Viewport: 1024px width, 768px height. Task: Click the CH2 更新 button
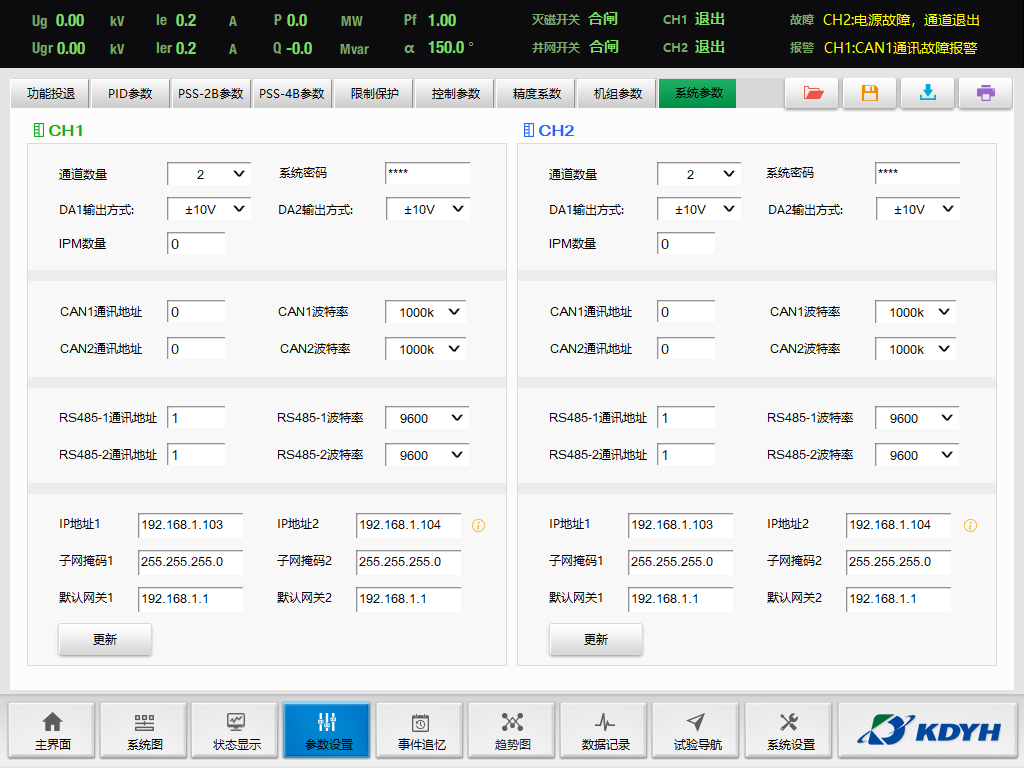[x=595, y=639]
